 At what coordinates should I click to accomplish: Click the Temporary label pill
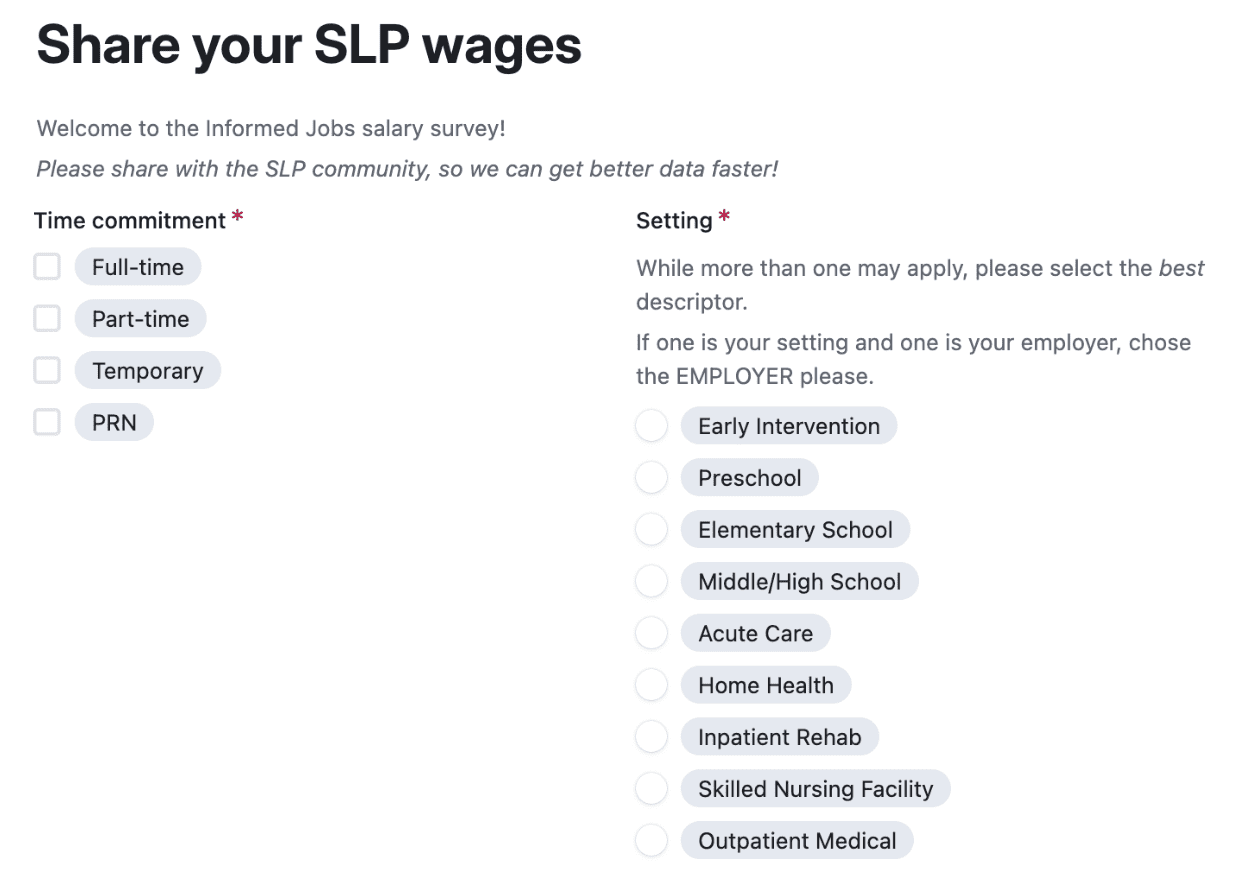pos(147,371)
